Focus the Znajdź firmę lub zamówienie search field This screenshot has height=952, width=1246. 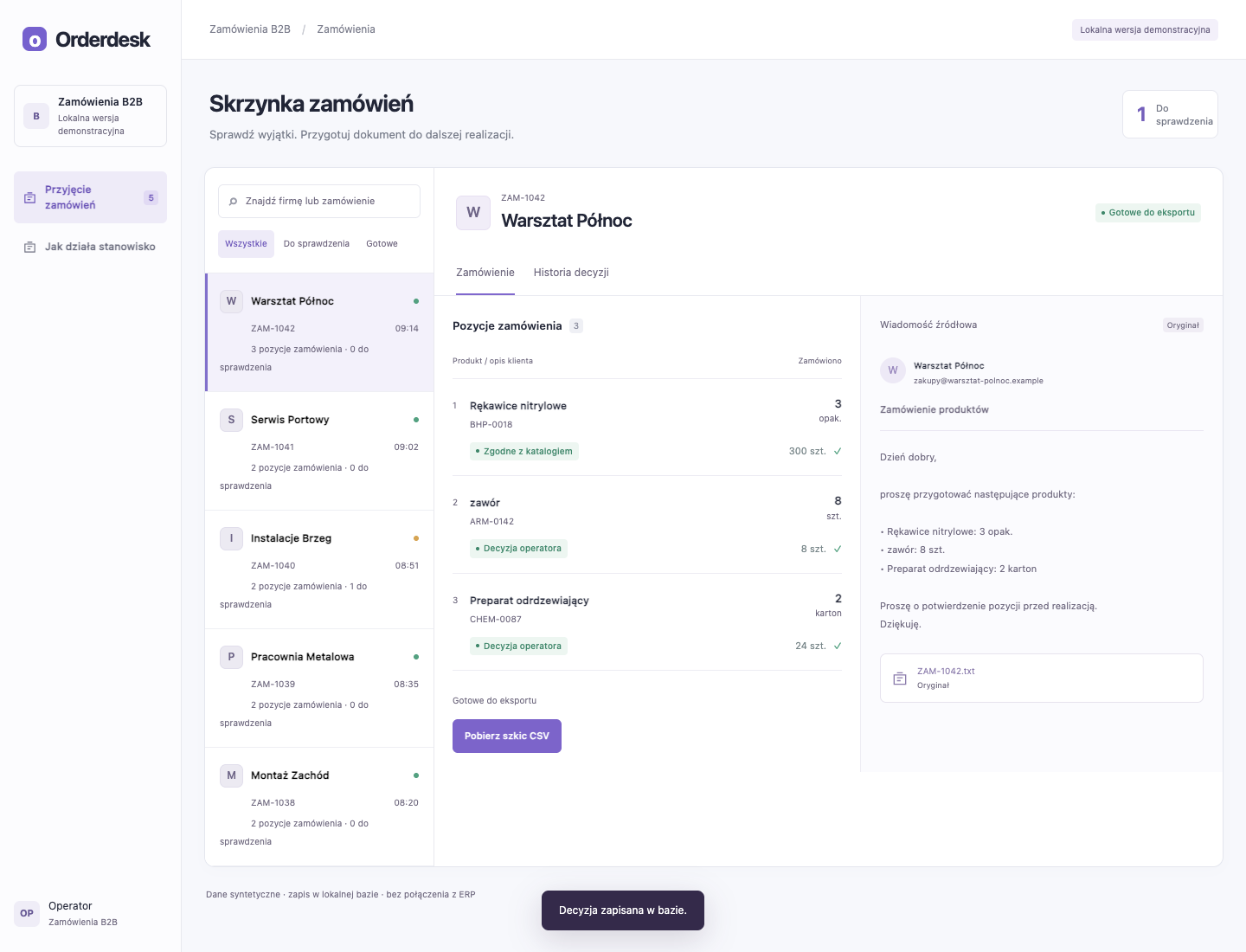click(319, 201)
